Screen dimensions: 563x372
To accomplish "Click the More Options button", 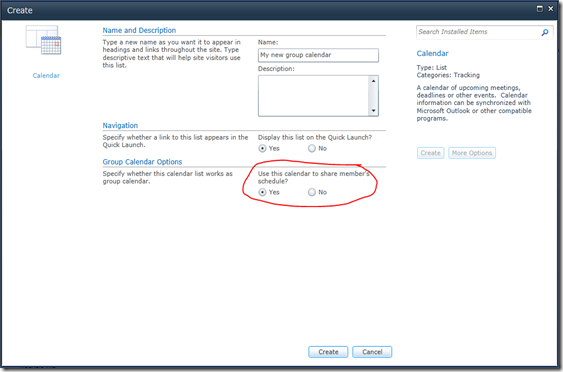I will coord(472,153).
